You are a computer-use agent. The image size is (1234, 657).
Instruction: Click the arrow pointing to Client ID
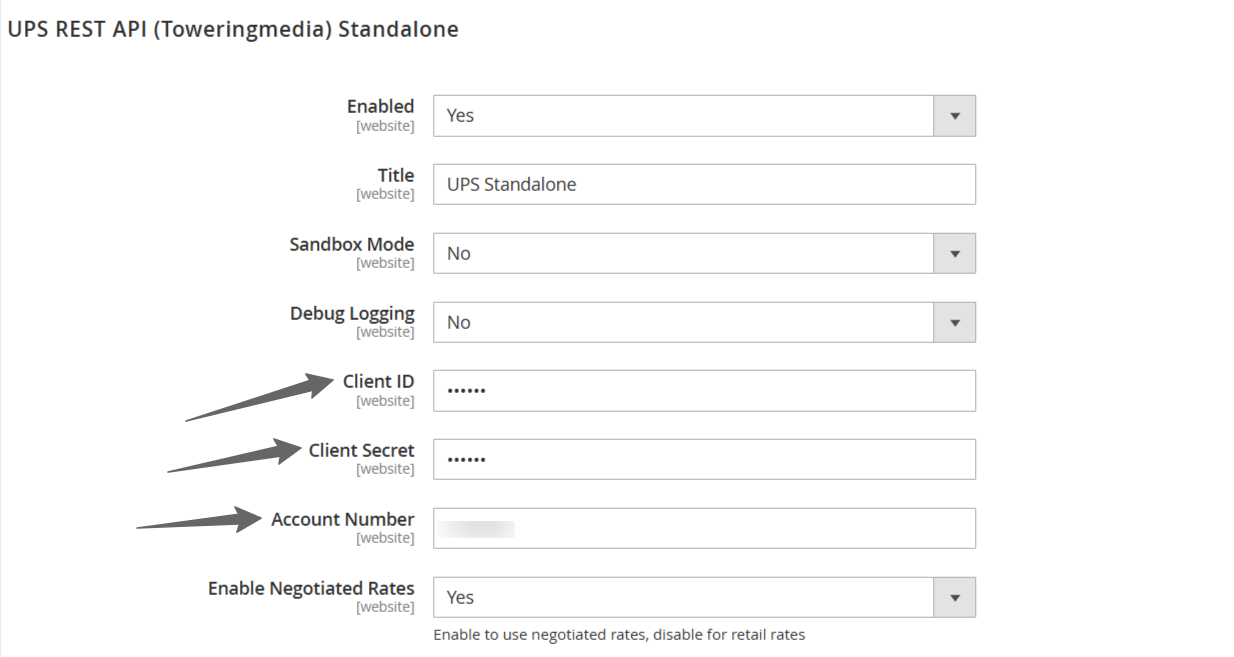pyautogui.click(x=260, y=396)
